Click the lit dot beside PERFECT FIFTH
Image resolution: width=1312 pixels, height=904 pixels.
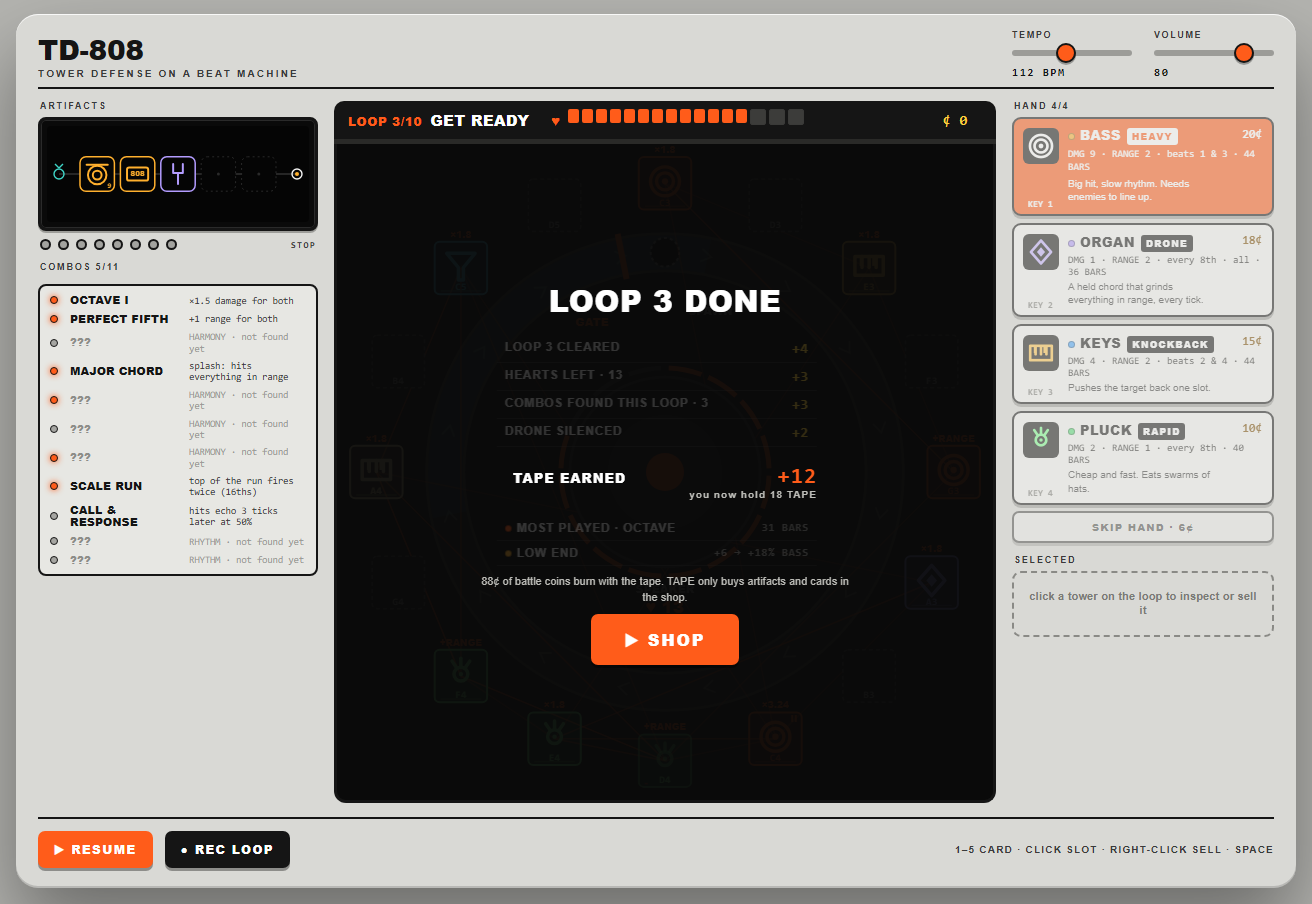coord(54,319)
